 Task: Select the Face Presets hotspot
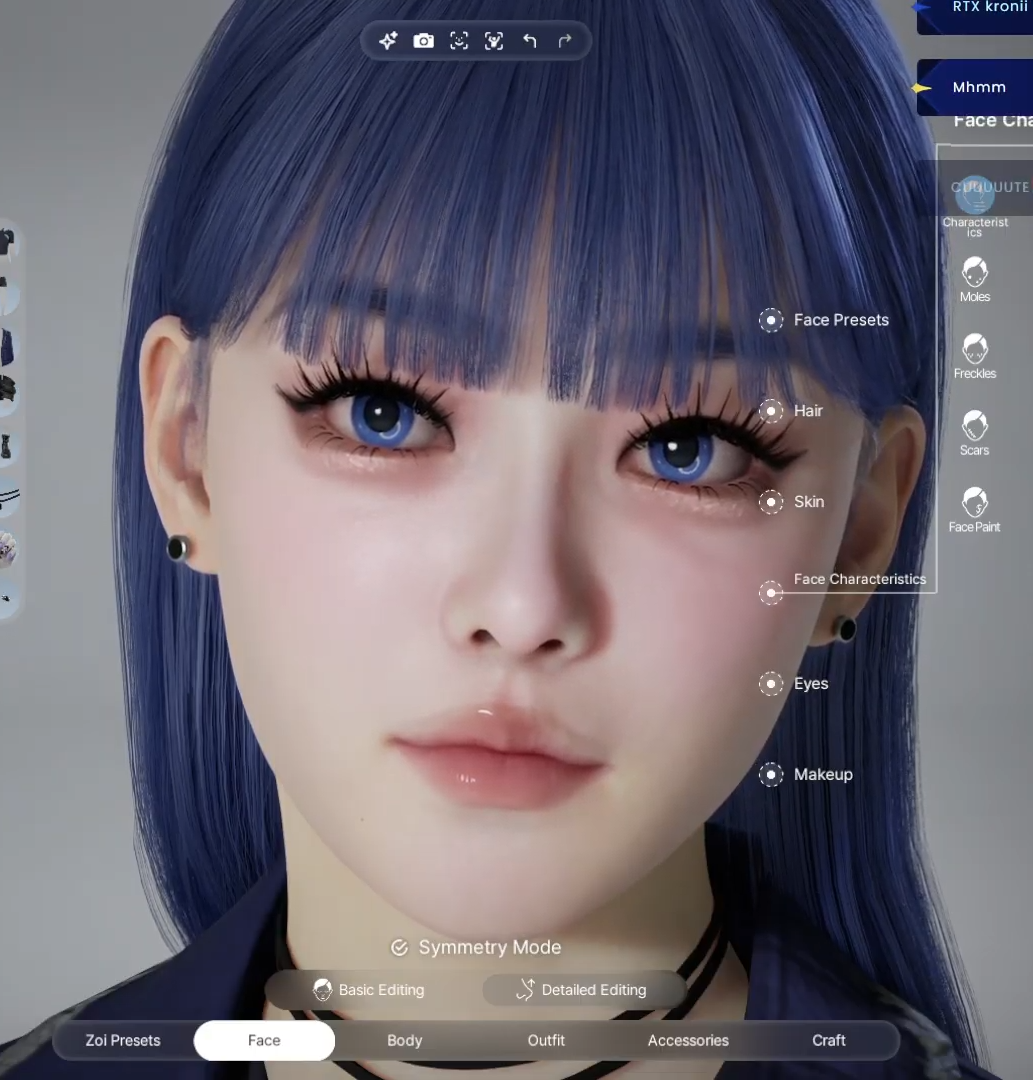(771, 320)
